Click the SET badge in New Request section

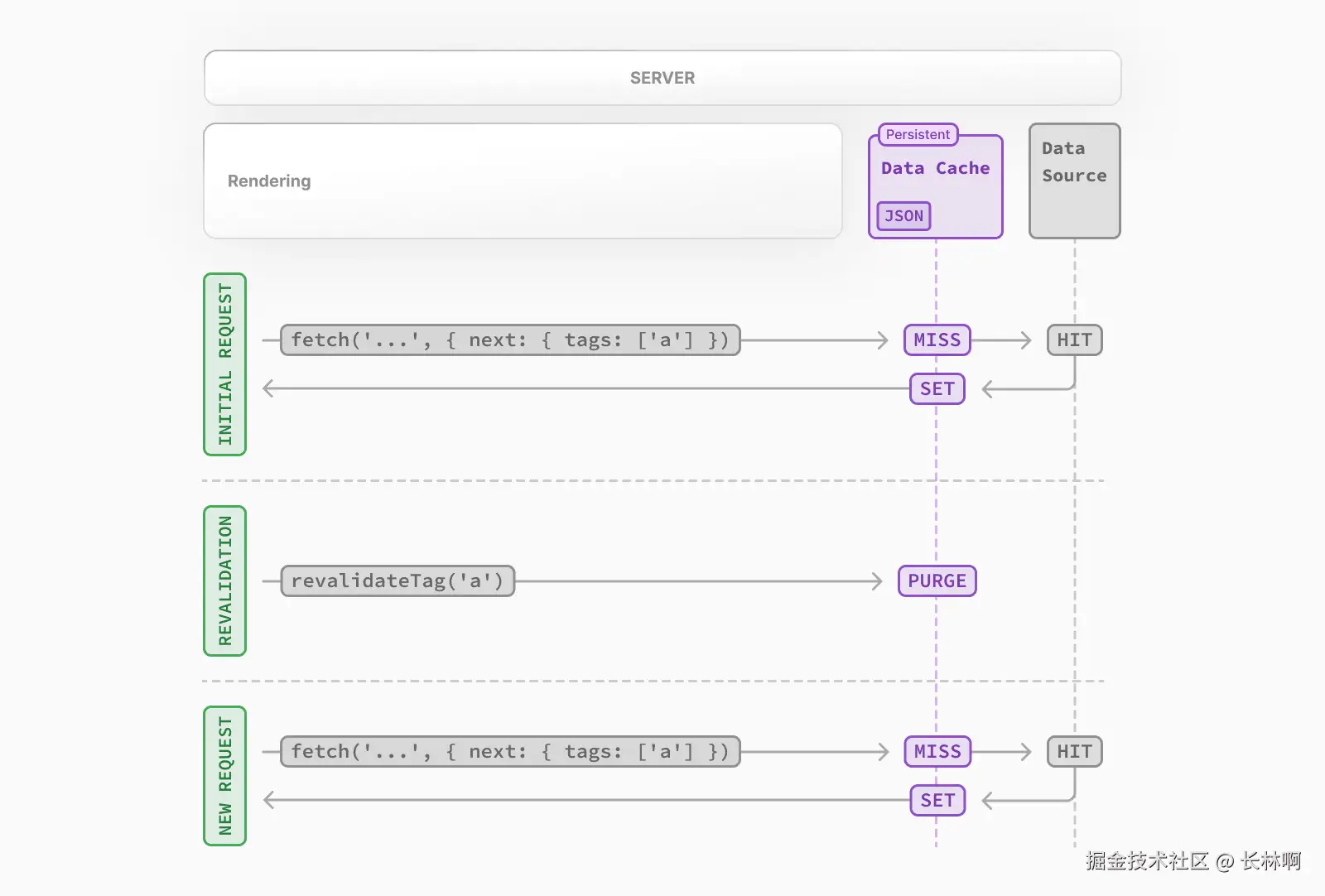937,801
